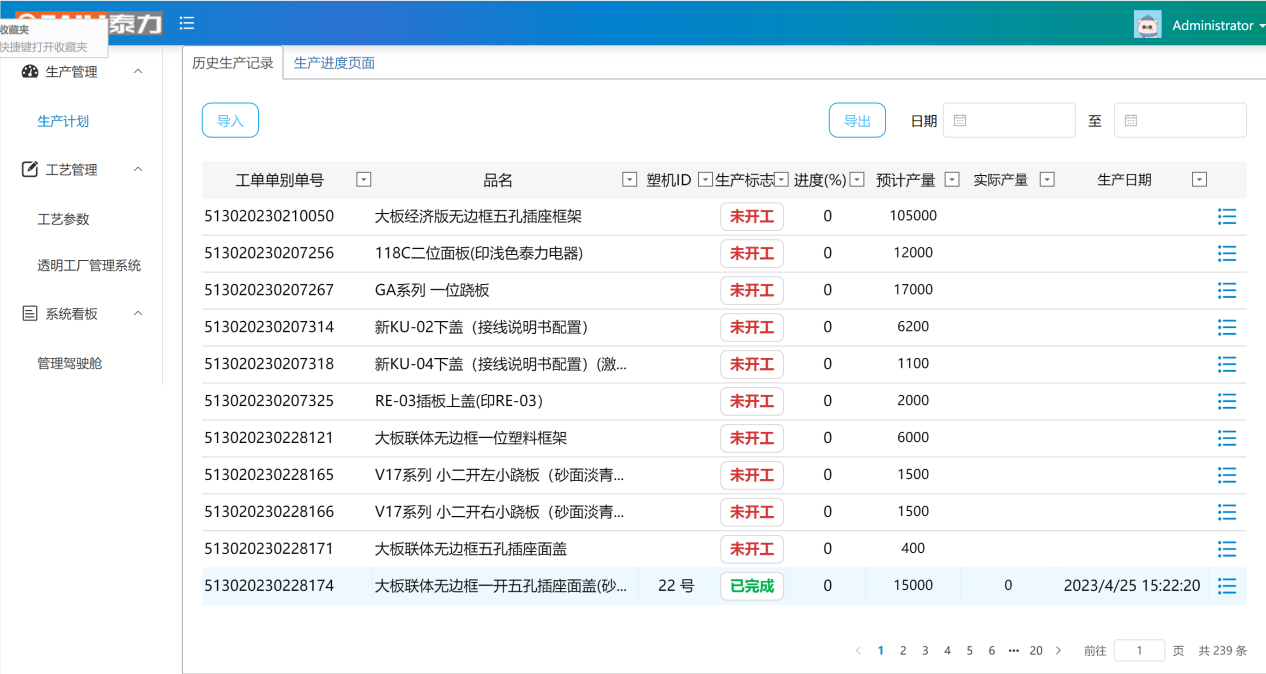Open row menu for order 513020230228166
The height and width of the screenshot is (674, 1266).
[x=1227, y=512]
